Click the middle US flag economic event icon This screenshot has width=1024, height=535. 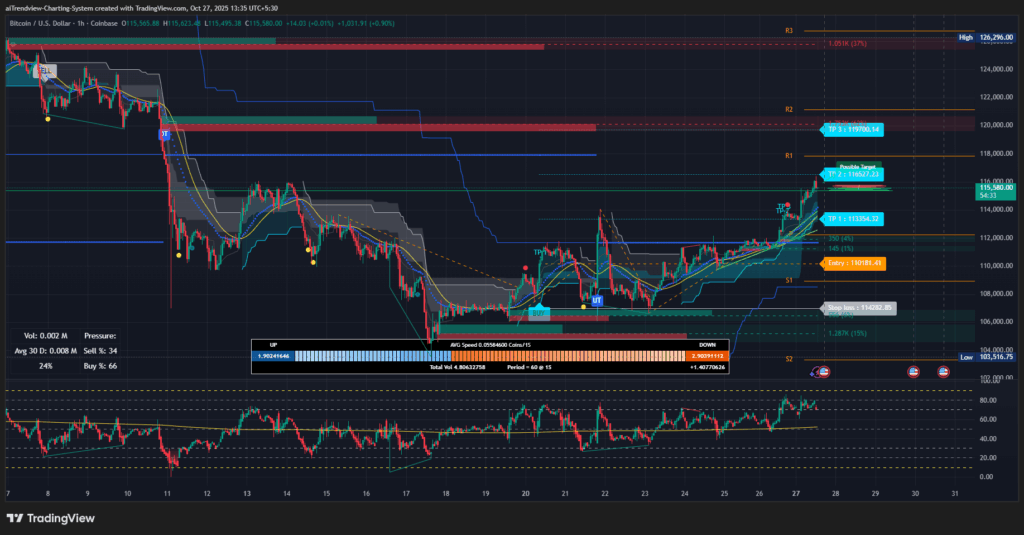913,371
